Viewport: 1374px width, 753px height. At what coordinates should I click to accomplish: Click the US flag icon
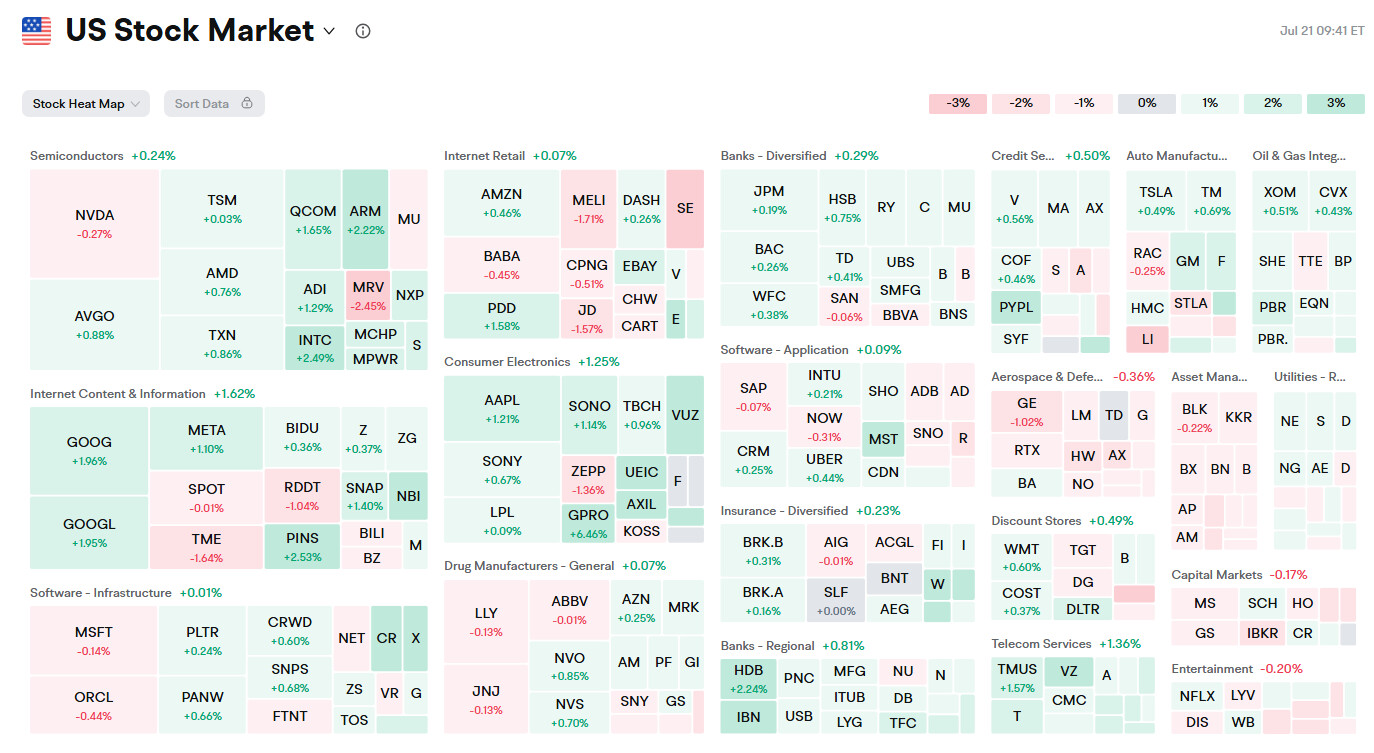(x=37, y=31)
